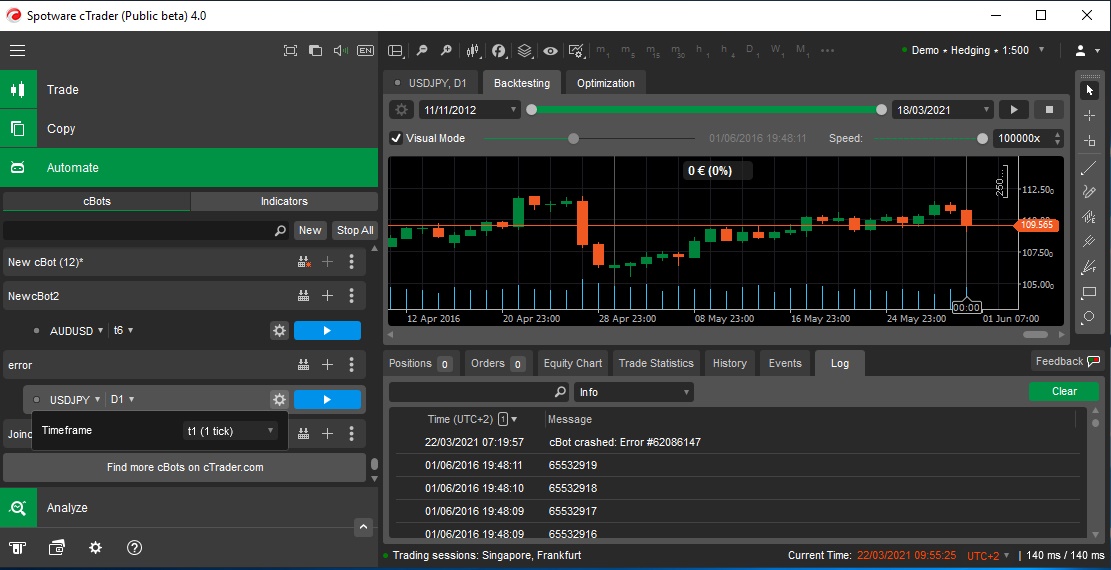Screen dimensions: 1111x570
Task: Build the error cBot icon
Action: (303, 364)
